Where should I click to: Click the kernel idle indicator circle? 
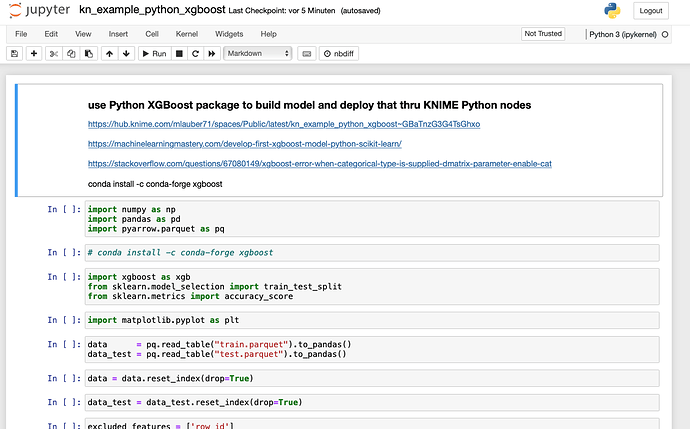point(665,34)
